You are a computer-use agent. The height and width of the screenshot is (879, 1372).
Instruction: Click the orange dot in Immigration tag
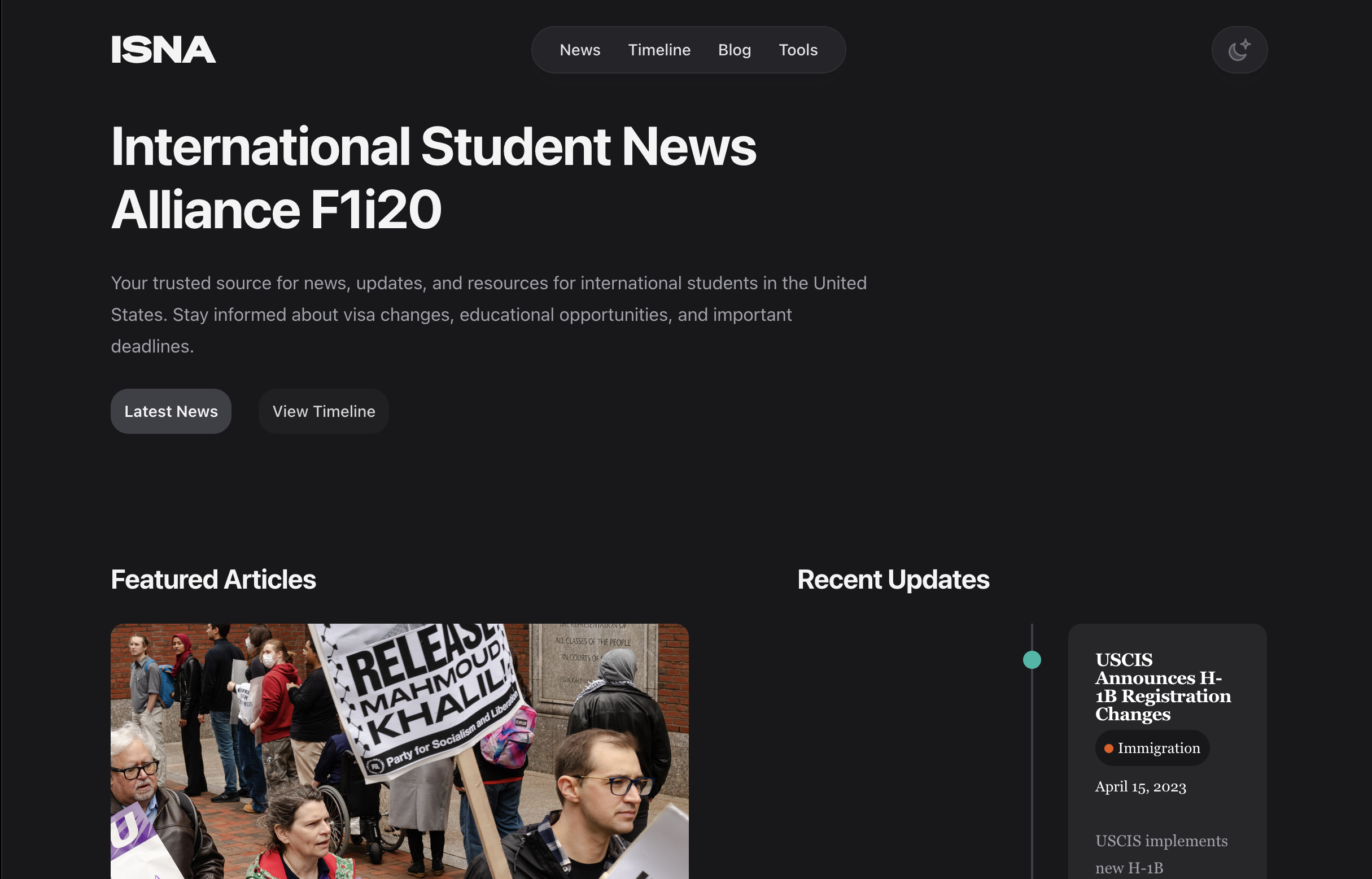[x=1108, y=749]
